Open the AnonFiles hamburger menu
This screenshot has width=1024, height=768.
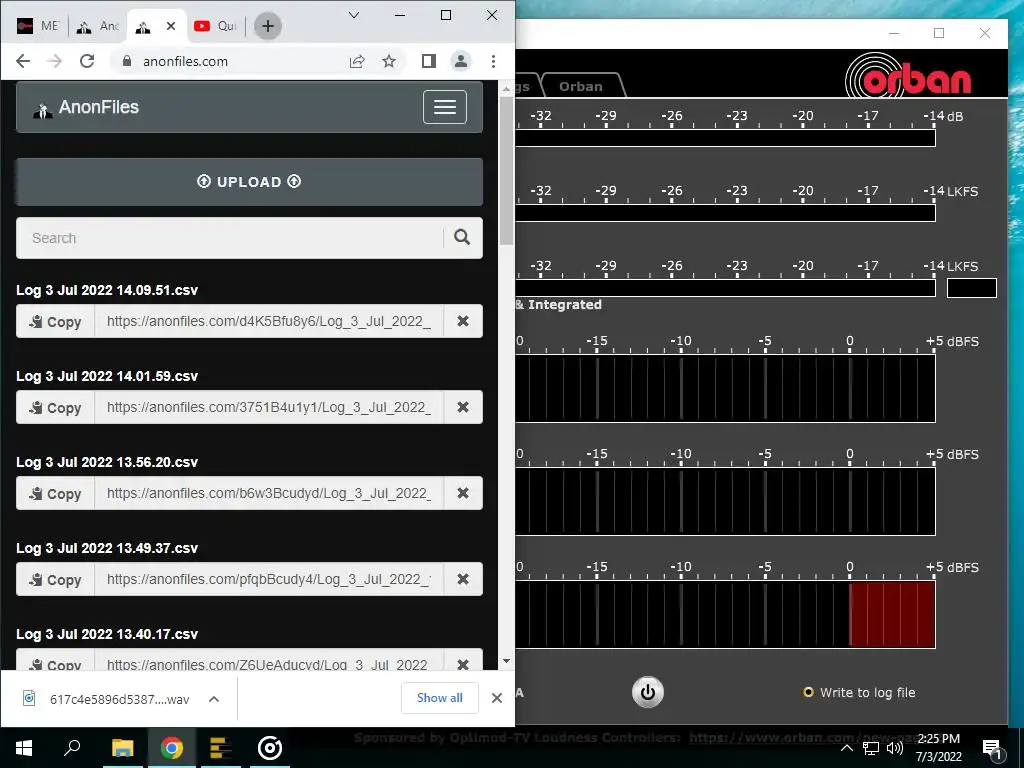[x=445, y=107]
